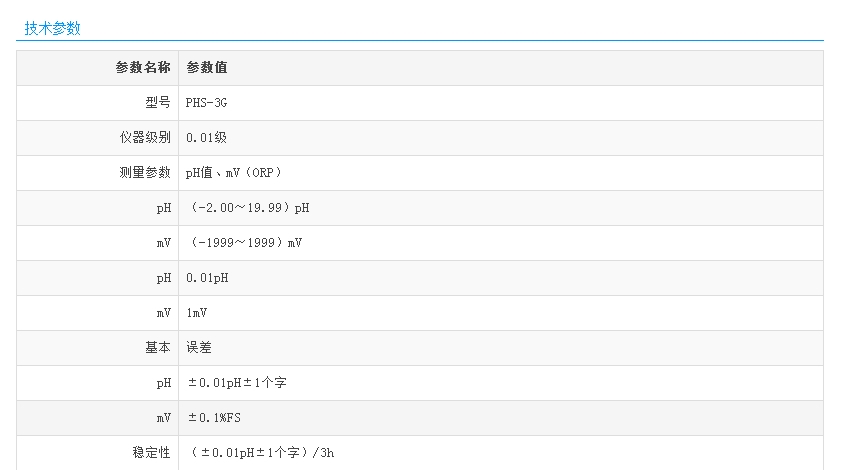Click the PHS-3G model value
The image size is (841, 470).
207,103
